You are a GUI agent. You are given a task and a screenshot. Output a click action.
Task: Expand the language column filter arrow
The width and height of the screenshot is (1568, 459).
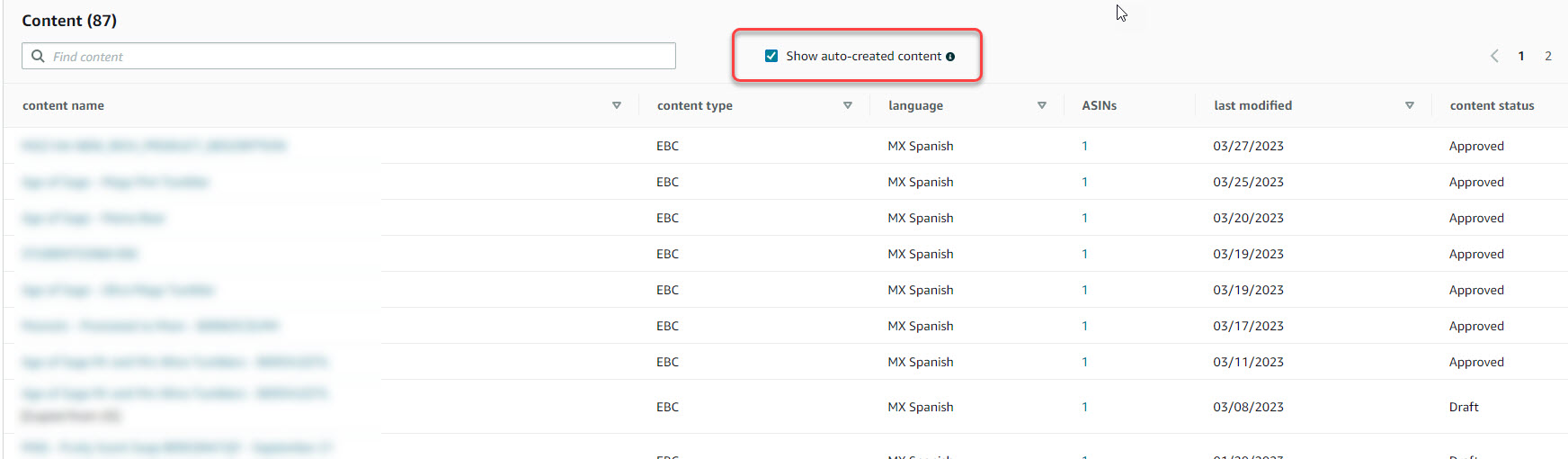tap(1042, 105)
